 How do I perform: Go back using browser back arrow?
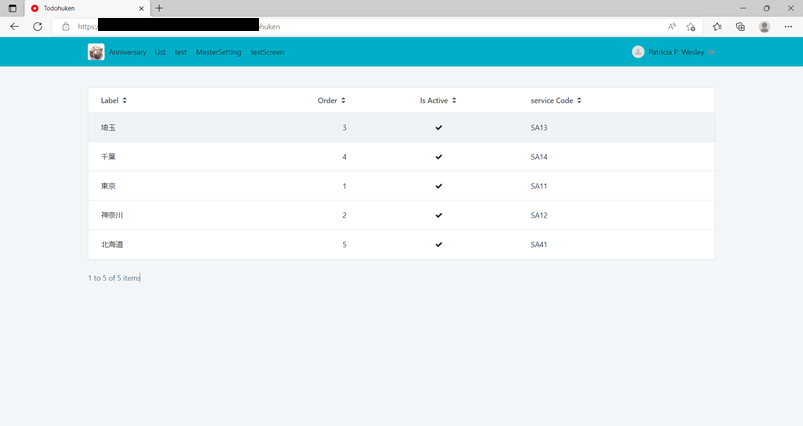(14, 27)
